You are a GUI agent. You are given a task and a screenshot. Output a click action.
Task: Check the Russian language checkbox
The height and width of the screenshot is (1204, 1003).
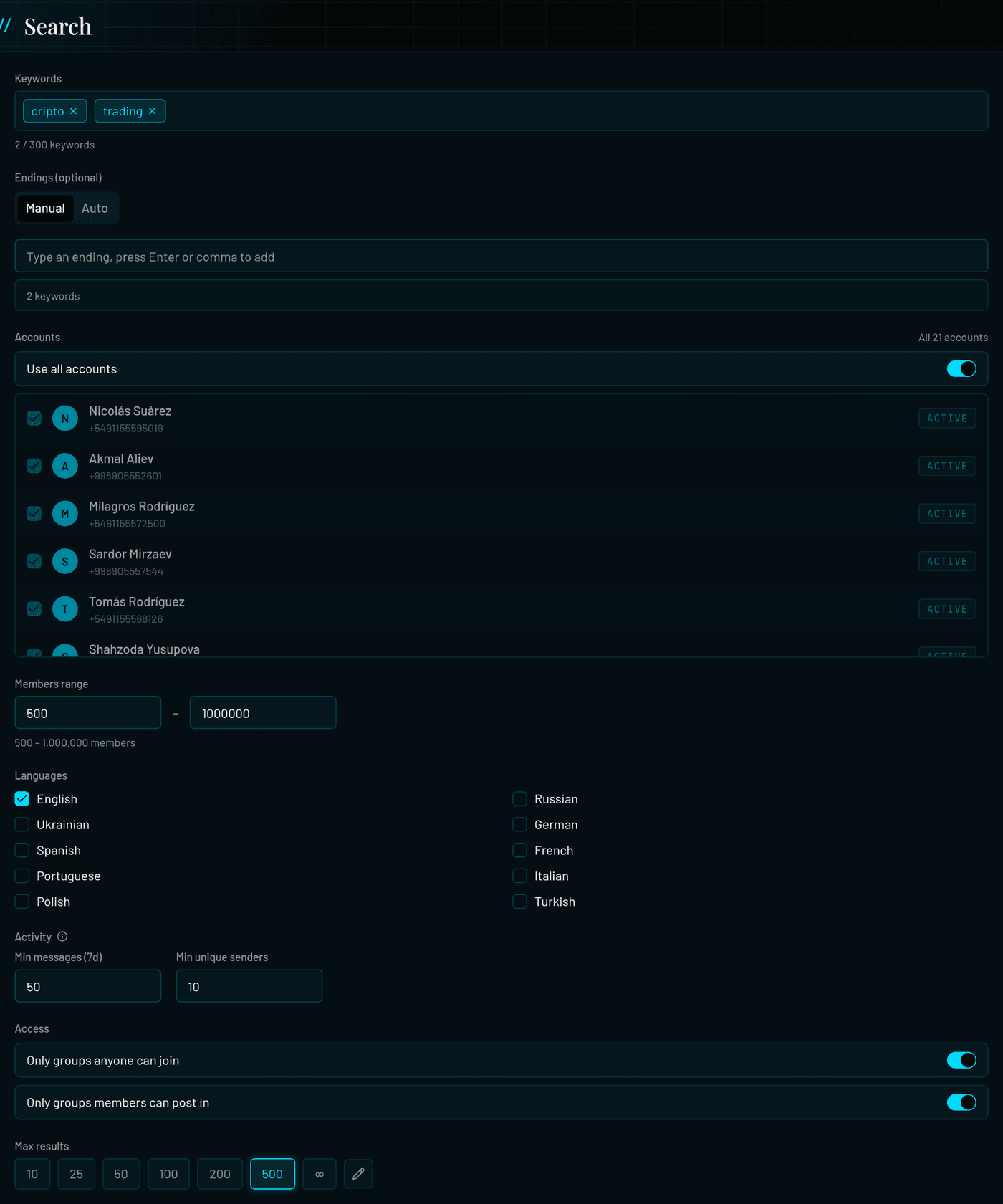(520, 798)
